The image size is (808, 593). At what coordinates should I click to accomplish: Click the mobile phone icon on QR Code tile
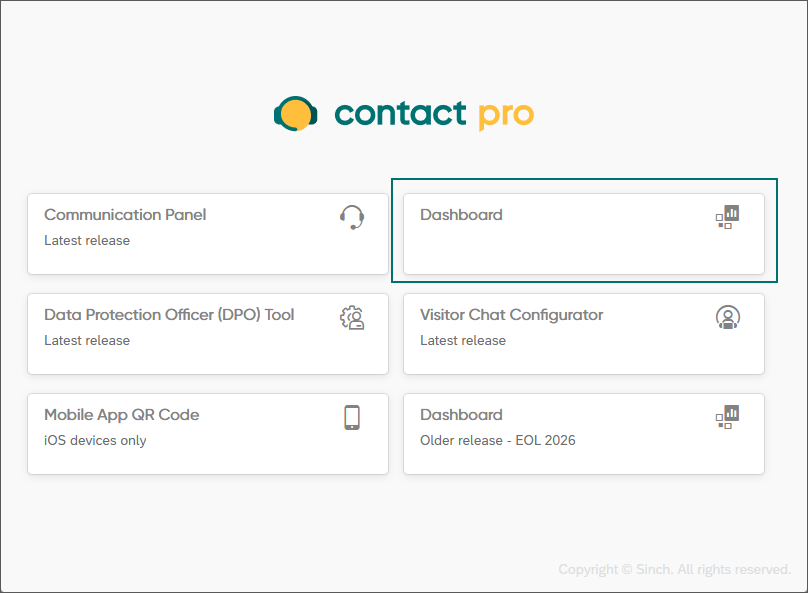pyautogui.click(x=352, y=417)
